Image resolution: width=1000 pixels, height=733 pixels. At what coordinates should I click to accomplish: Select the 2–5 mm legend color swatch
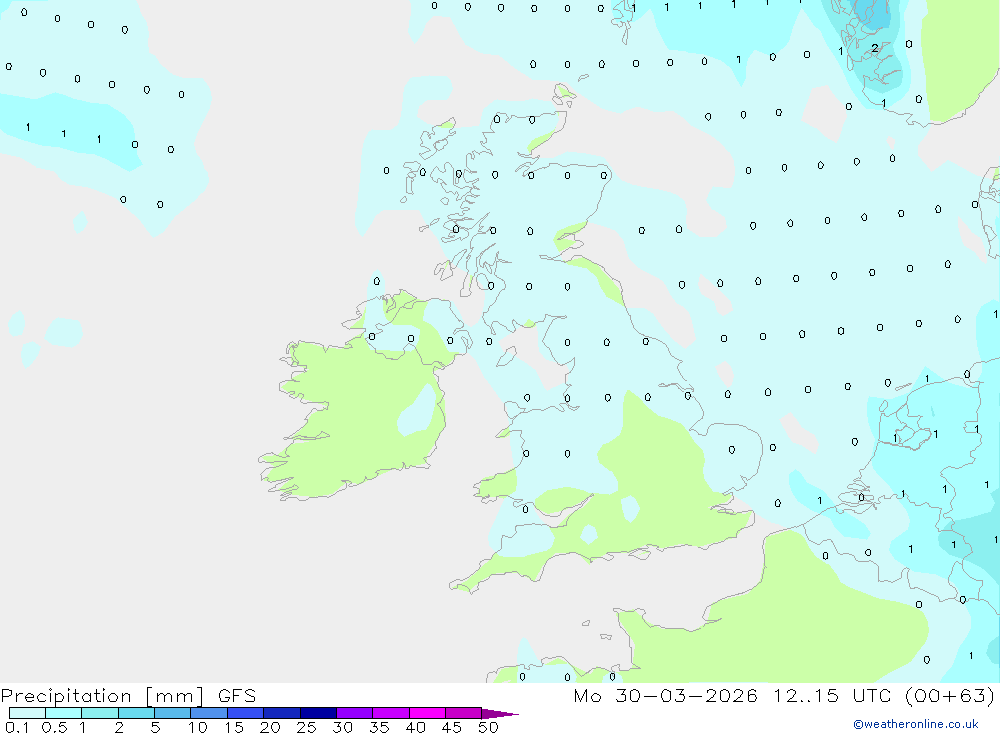click(136, 713)
